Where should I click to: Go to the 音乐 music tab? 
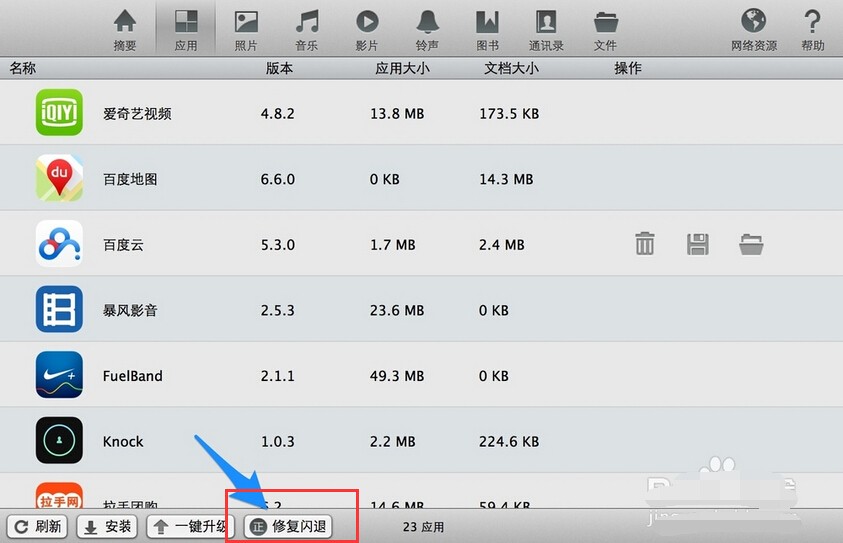click(x=306, y=30)
